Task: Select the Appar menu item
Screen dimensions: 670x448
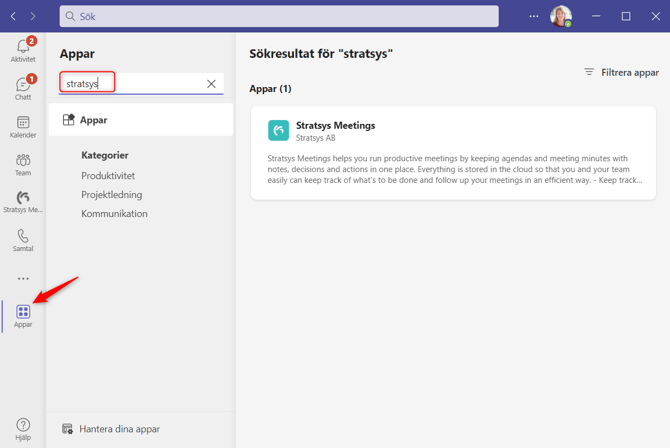Action: 141,120
